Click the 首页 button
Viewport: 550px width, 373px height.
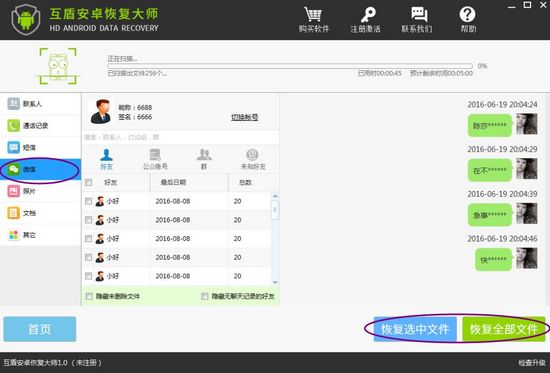[40, 329]
